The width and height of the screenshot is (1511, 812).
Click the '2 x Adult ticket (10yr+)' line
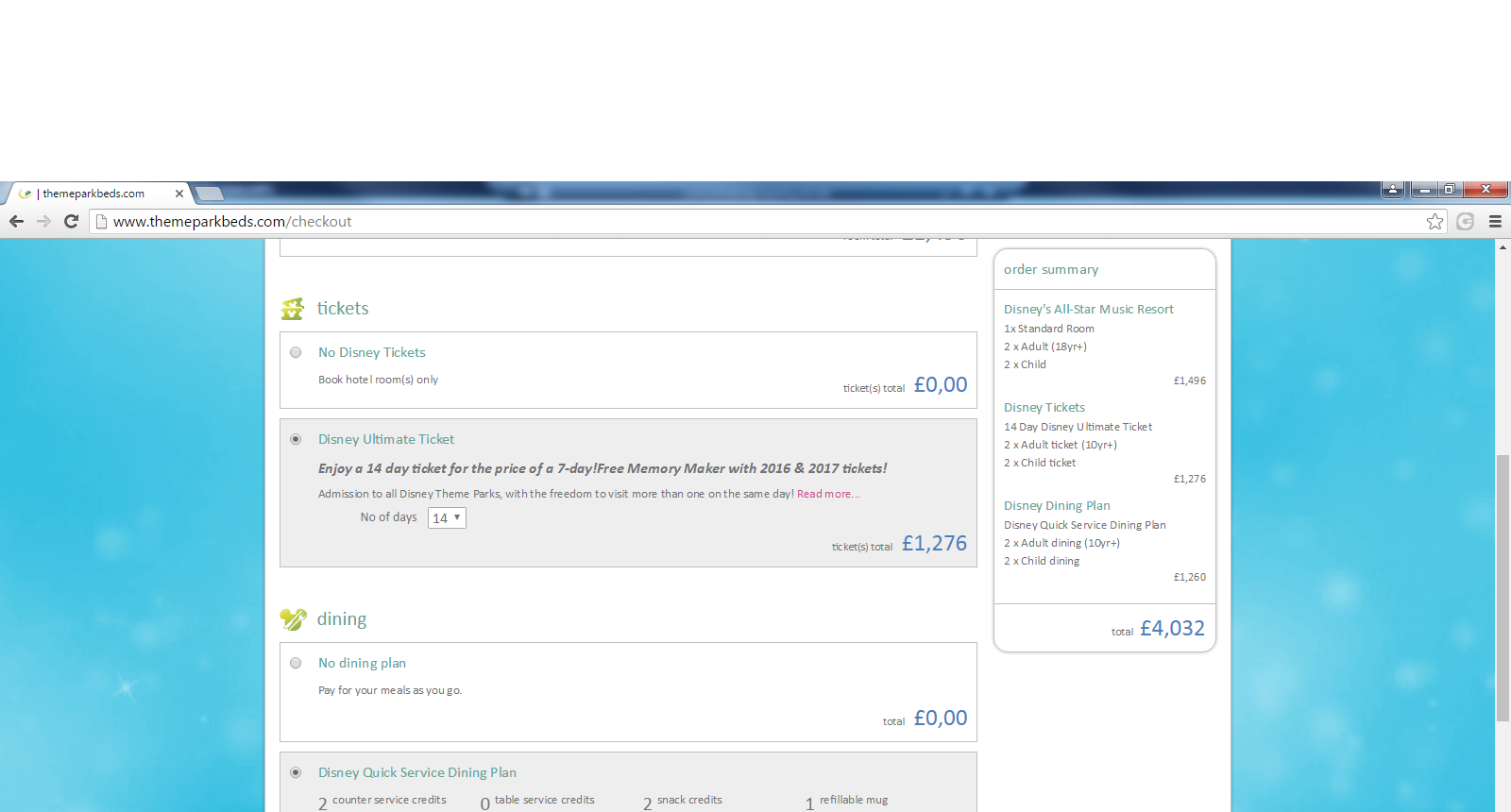(1061, 445)
